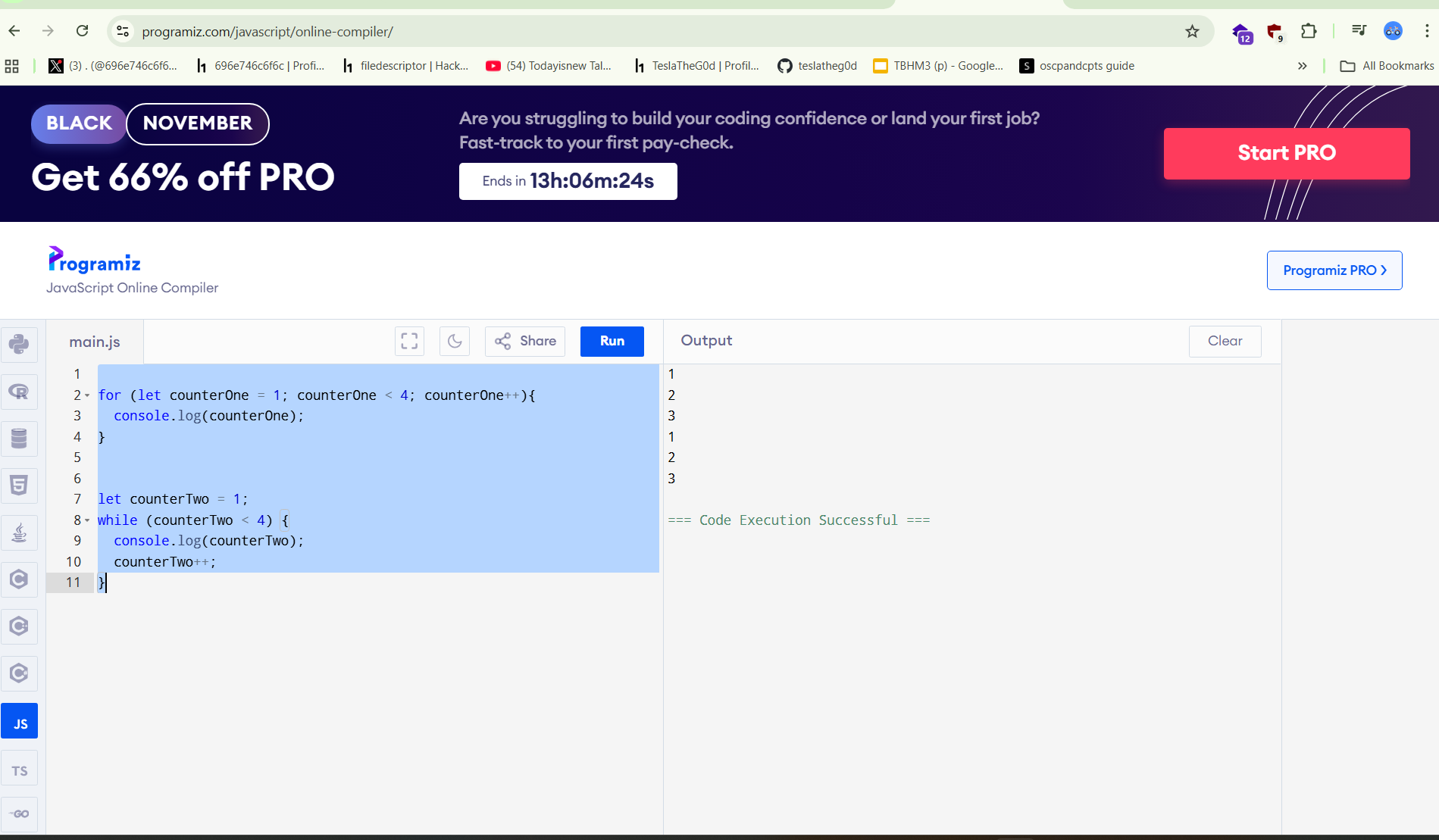1439x840 pixels.
Task: Open the Go compiler in sidebar
Action: (x=19, y=813)
